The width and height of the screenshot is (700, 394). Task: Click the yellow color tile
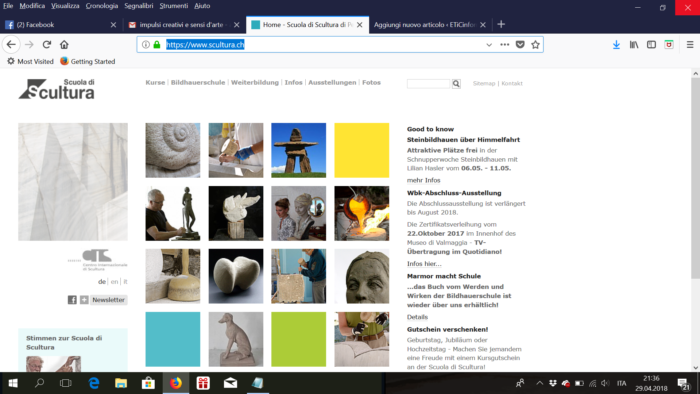[362, 150]
